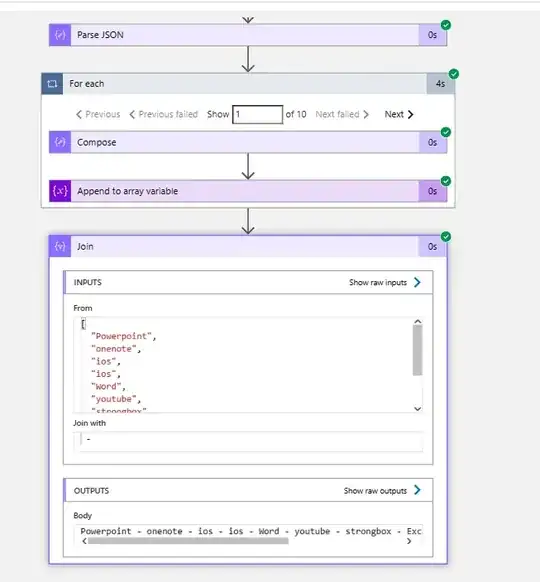
Task: Click the "From" label in INPUTS
Action: pyautogui.click(x=83, y=308)
